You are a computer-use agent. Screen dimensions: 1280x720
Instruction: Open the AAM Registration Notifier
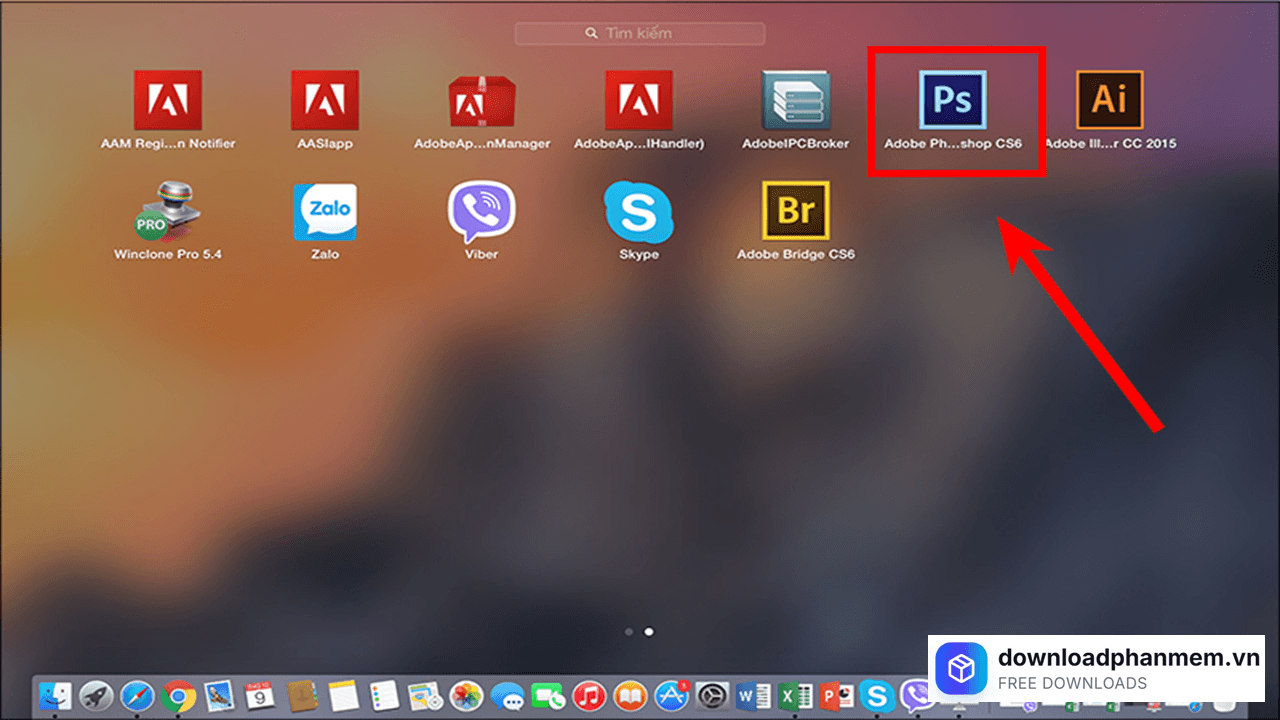167,100
